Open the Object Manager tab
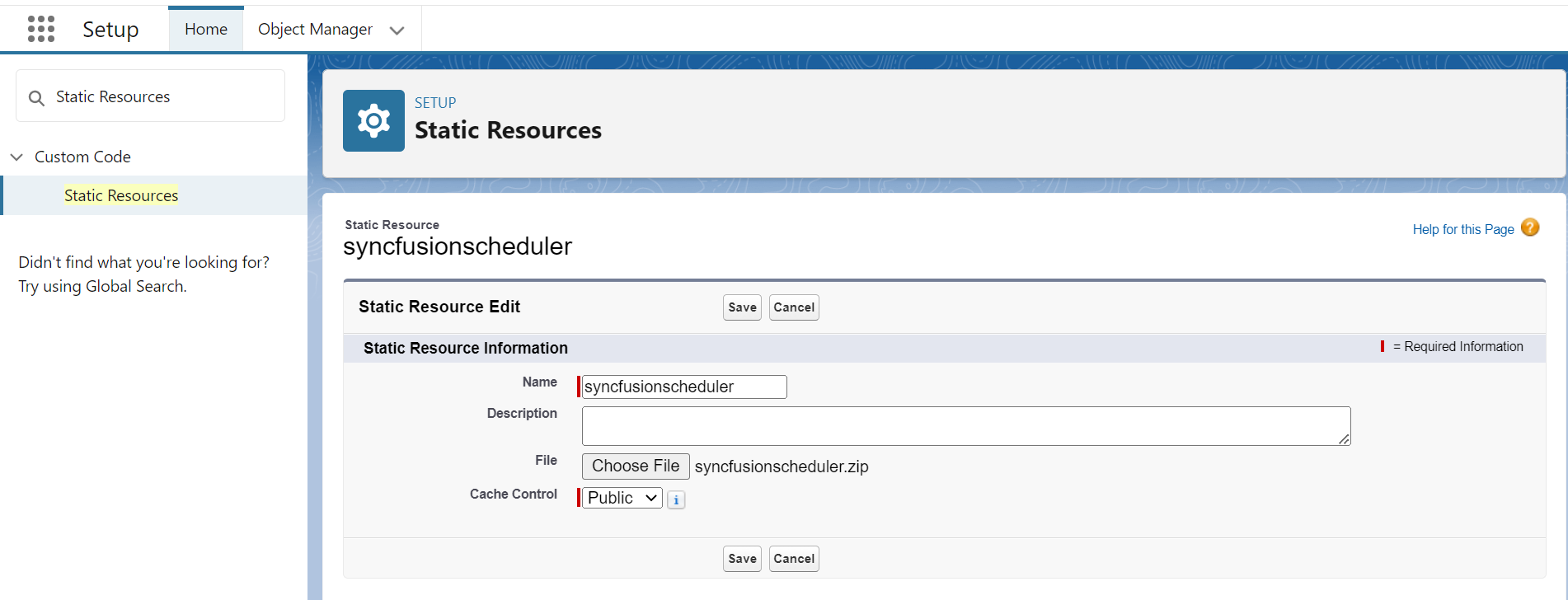This screenshot has width=1568, height=600. (x=315, y=30)
